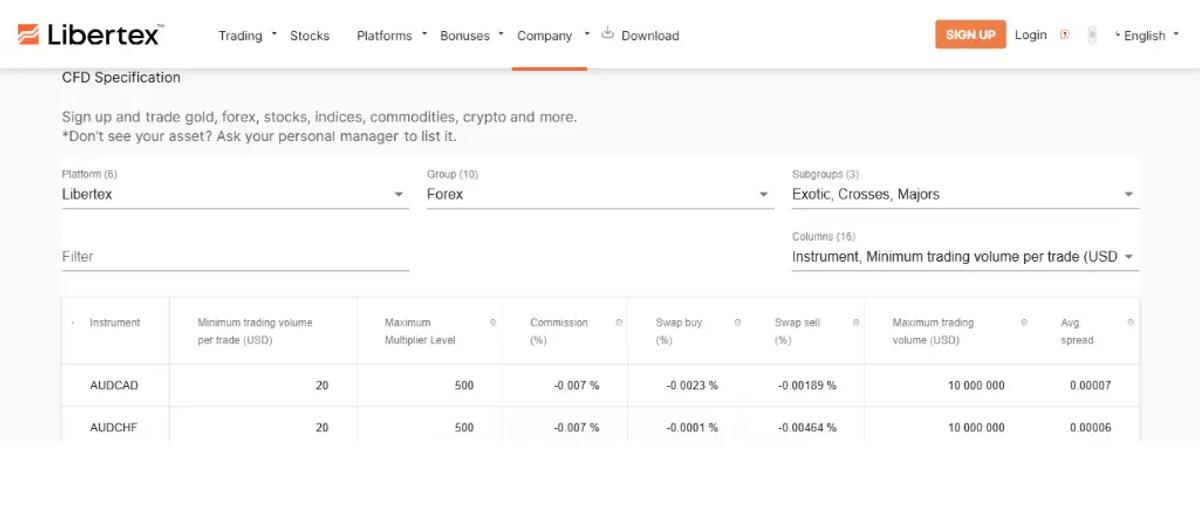
Task: Click the CFD Specification heading
Action: [121, 77]
